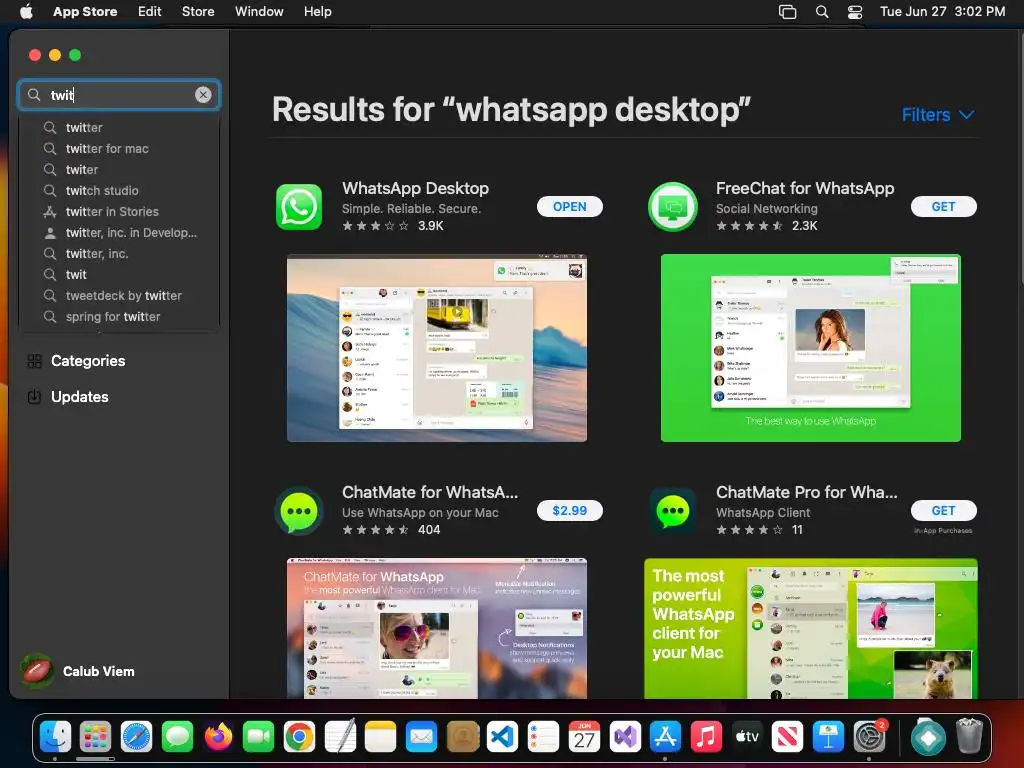This screenshot has width=1024, height=768.
Task: Open the Calub Viem account profile
Action: [x=77, y=671]
